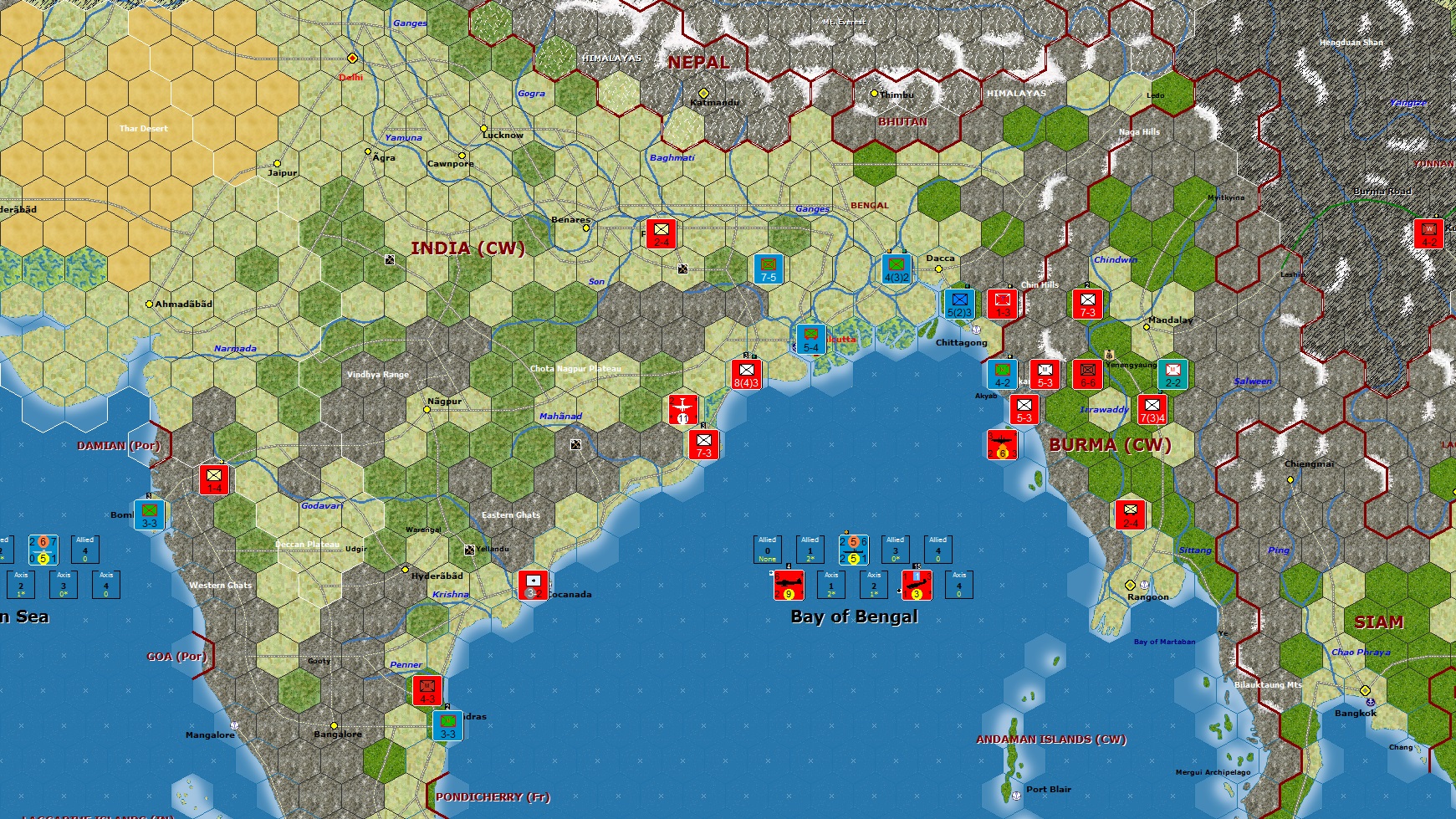Viewport: 1456px width, 819px height.
Task: Click the Bay of Bengal Axis 4 box
Action: [959, 585]
